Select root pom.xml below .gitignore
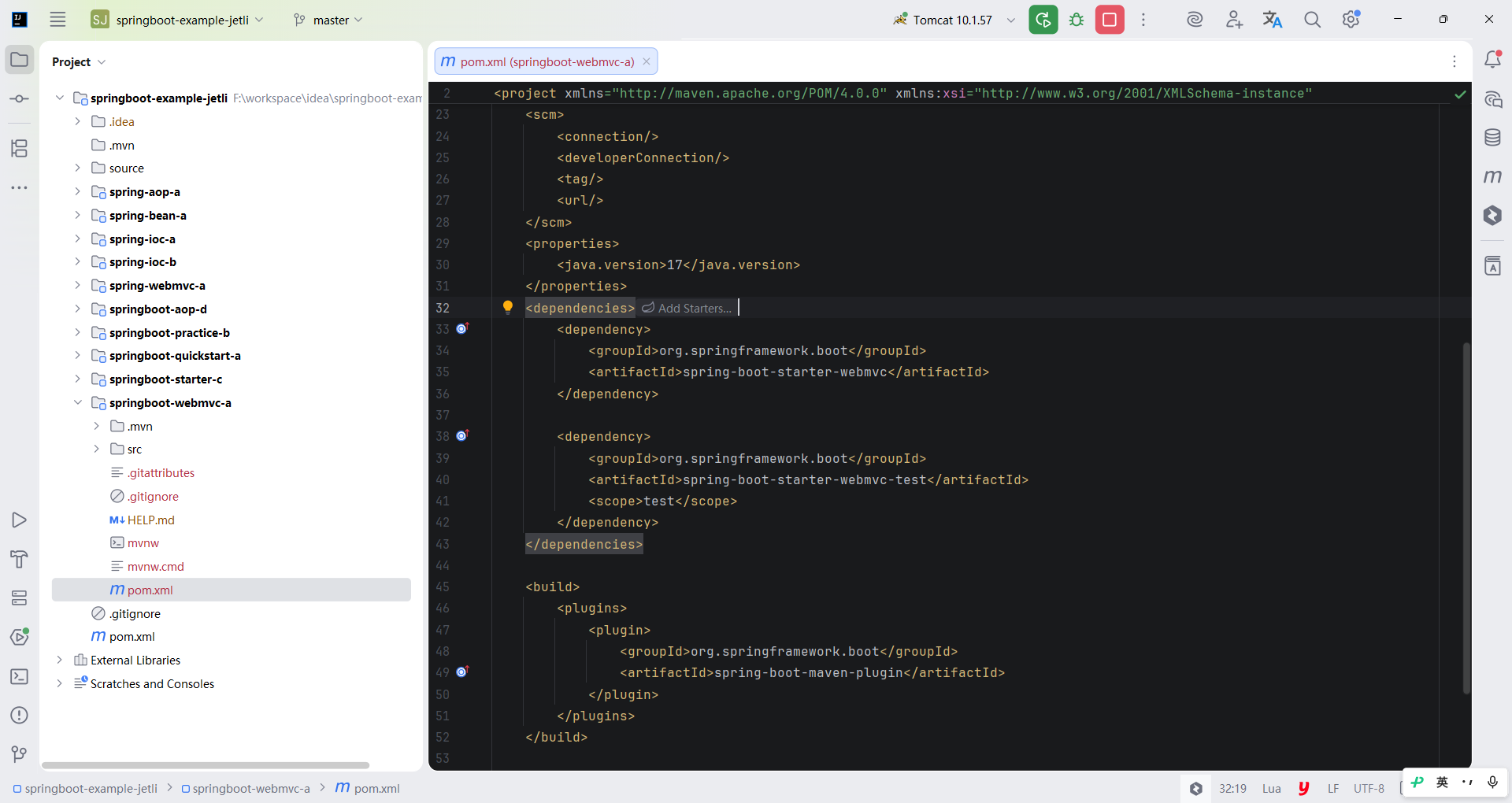 [132, 636]
